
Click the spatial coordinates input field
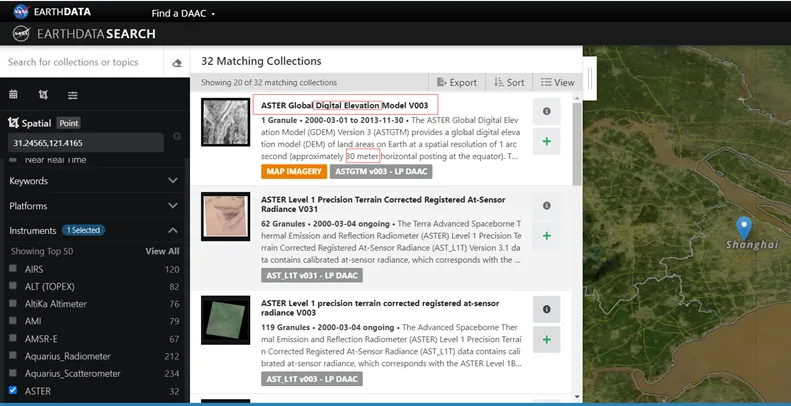(86, 143)
